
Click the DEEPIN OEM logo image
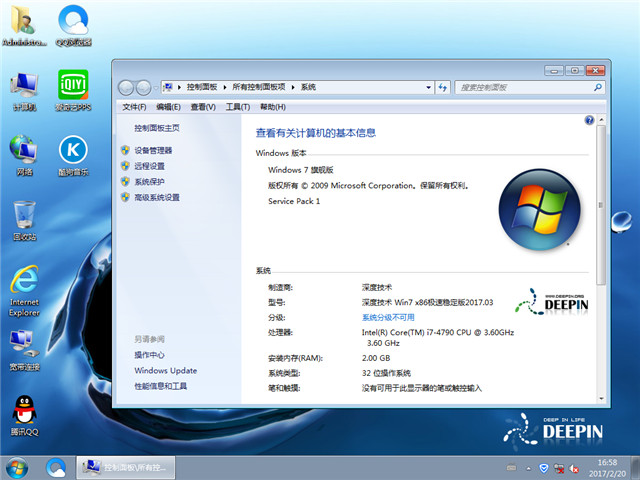(x=552, y=302)
